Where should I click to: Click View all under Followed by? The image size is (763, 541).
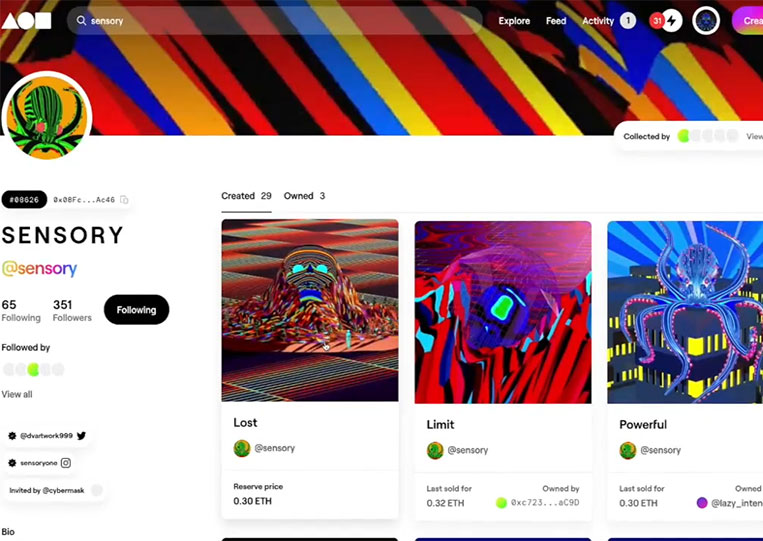pyautogui.click(x=17, y=394)
